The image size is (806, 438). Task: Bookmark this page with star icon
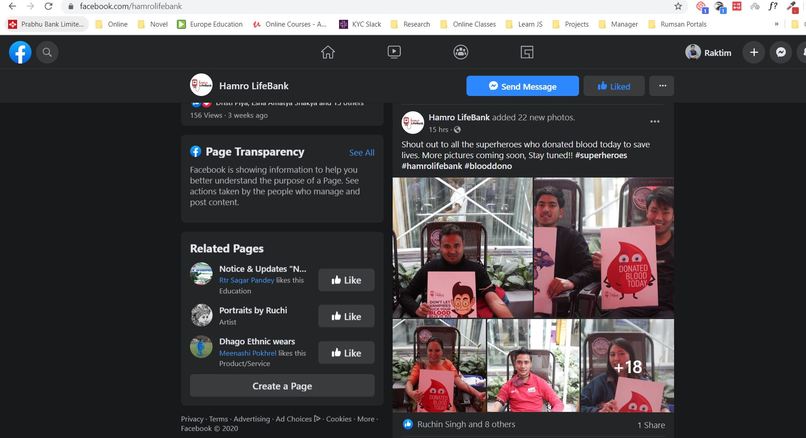coord(678,6)
